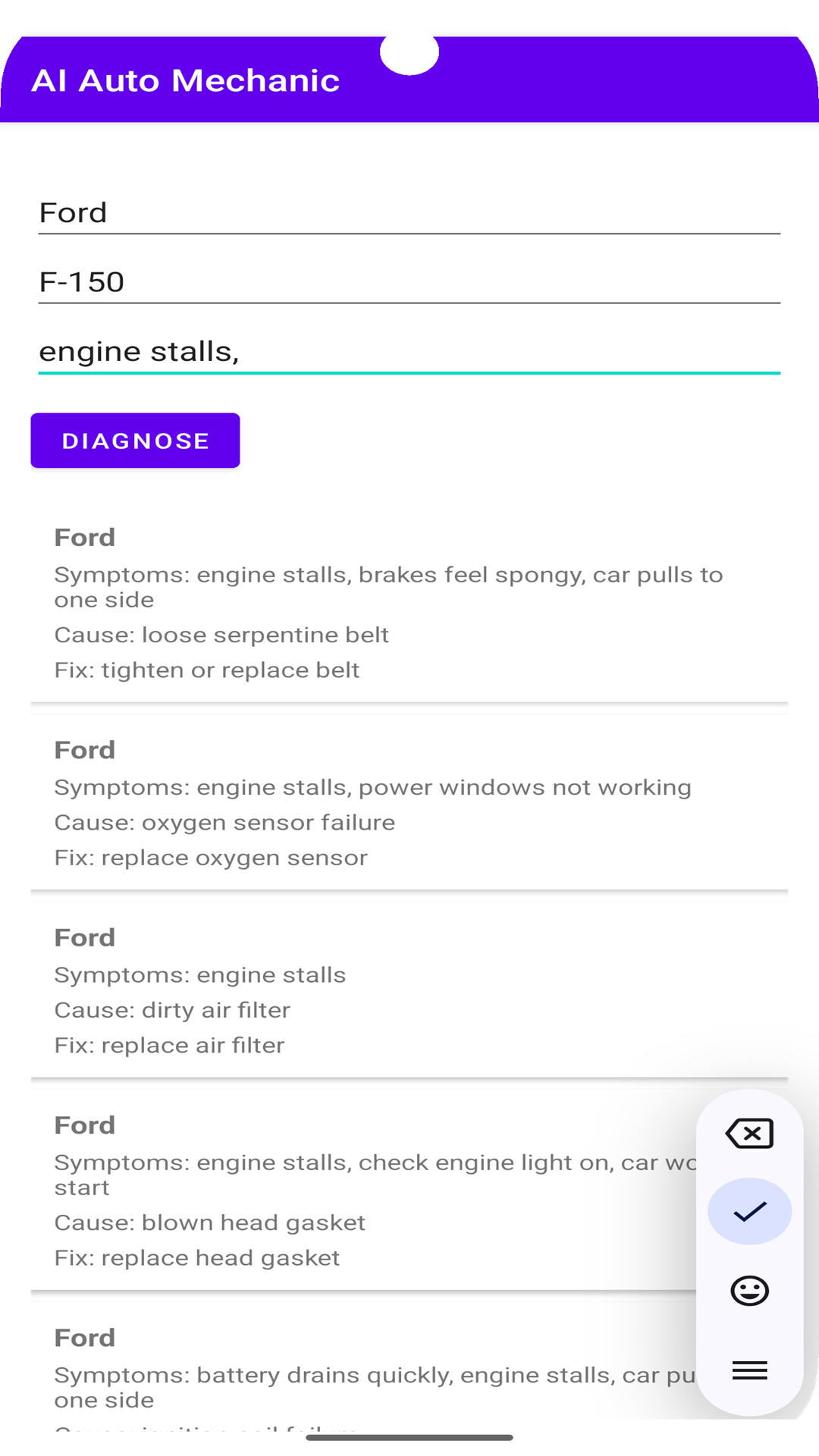Select the oxygen sensor failure cause line

(x=224, y=823)
